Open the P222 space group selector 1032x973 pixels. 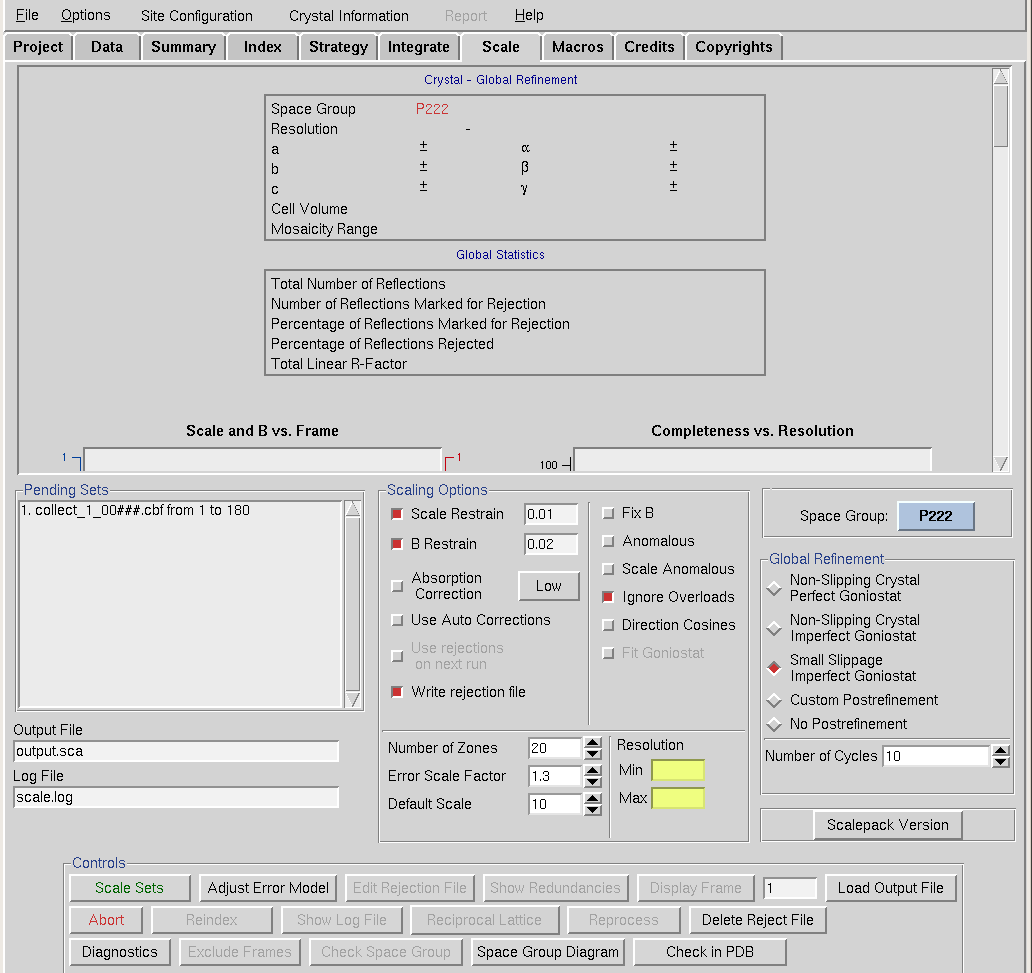pyautogui.click(x=935, y=516)
